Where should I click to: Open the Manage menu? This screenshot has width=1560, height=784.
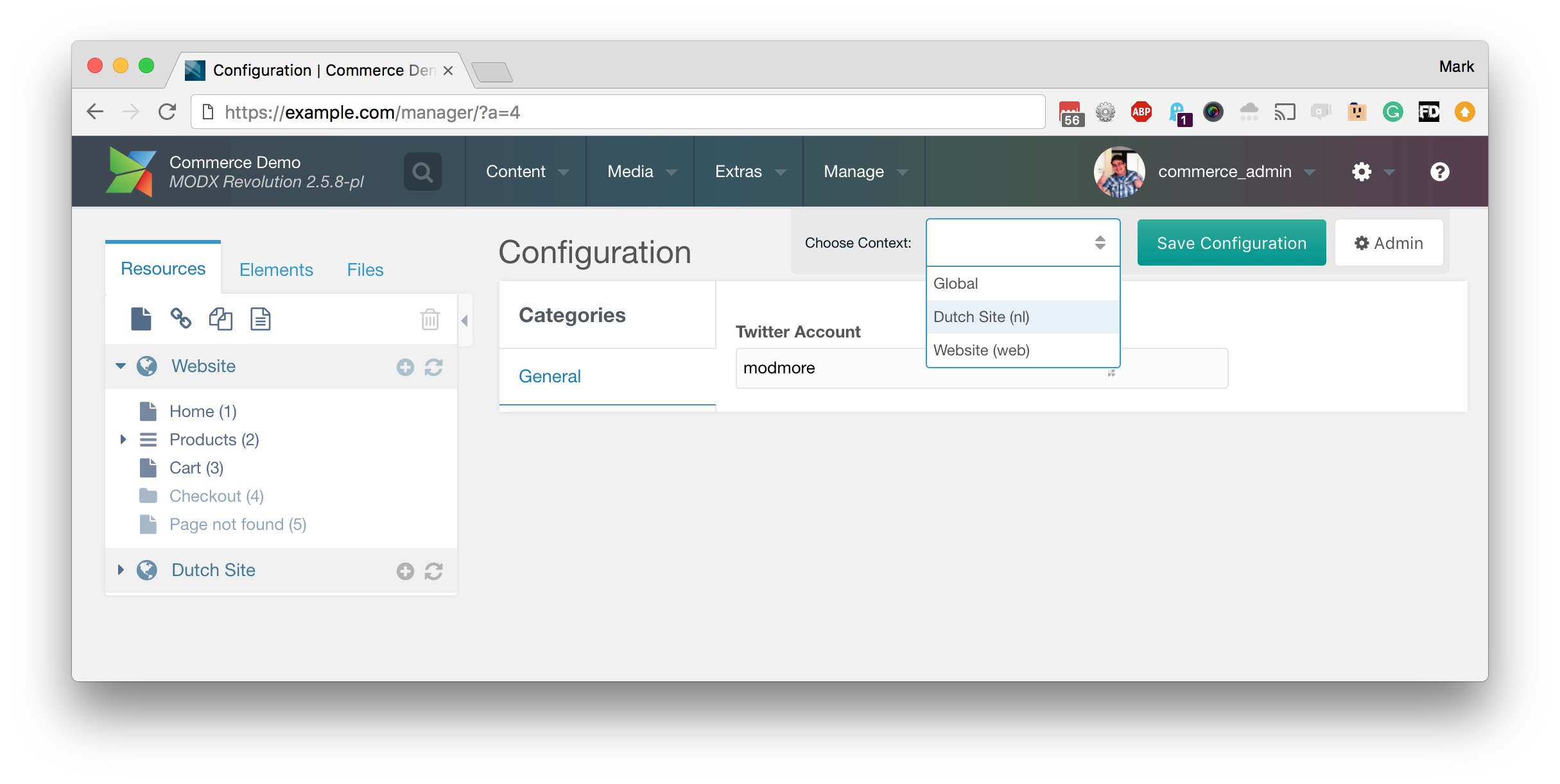865,171
